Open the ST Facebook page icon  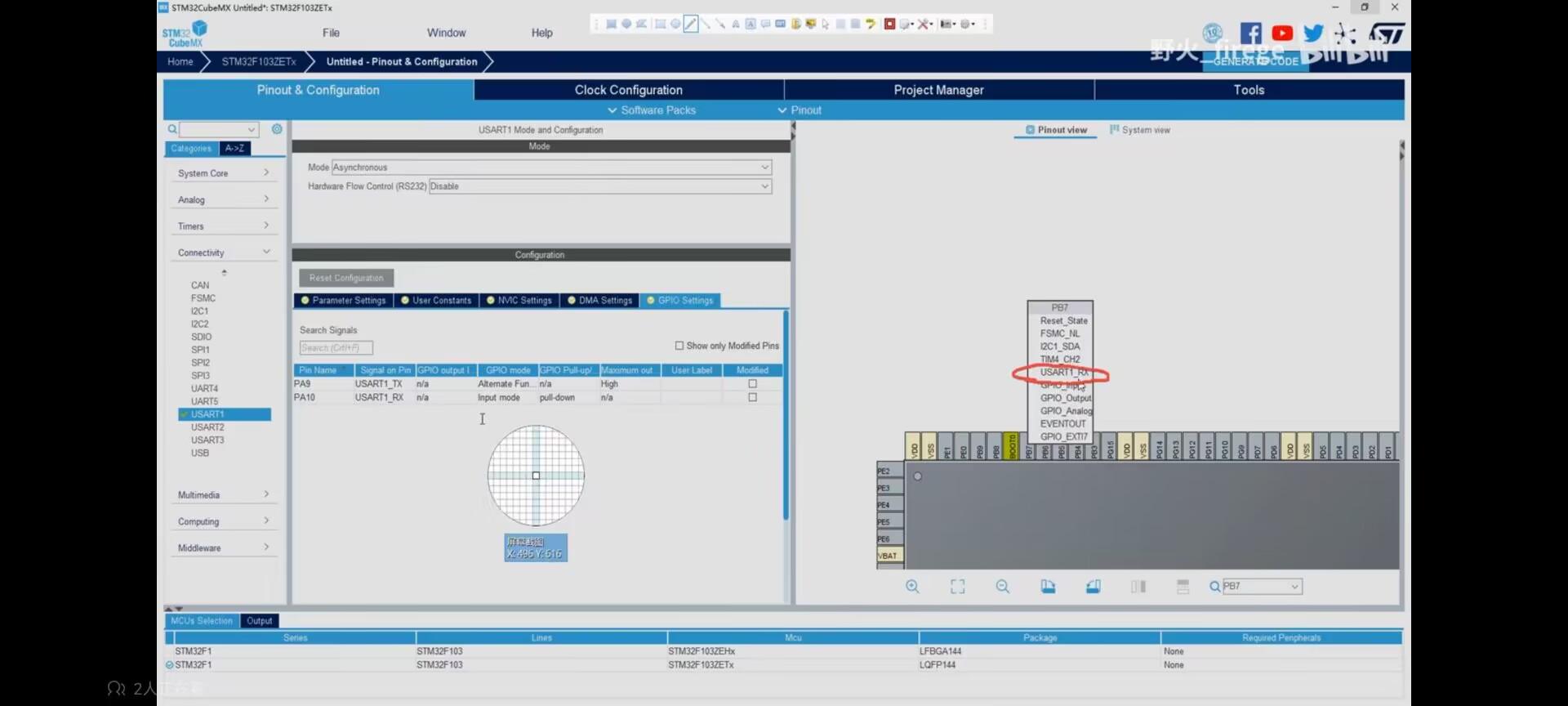[1250, 34]
